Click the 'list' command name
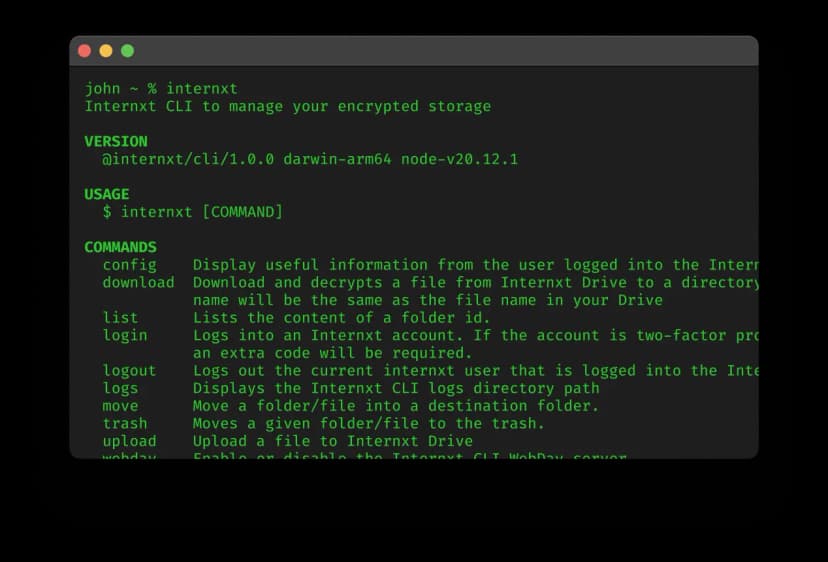The height and width of the screenshot is (562, 828). click(120, 318)
